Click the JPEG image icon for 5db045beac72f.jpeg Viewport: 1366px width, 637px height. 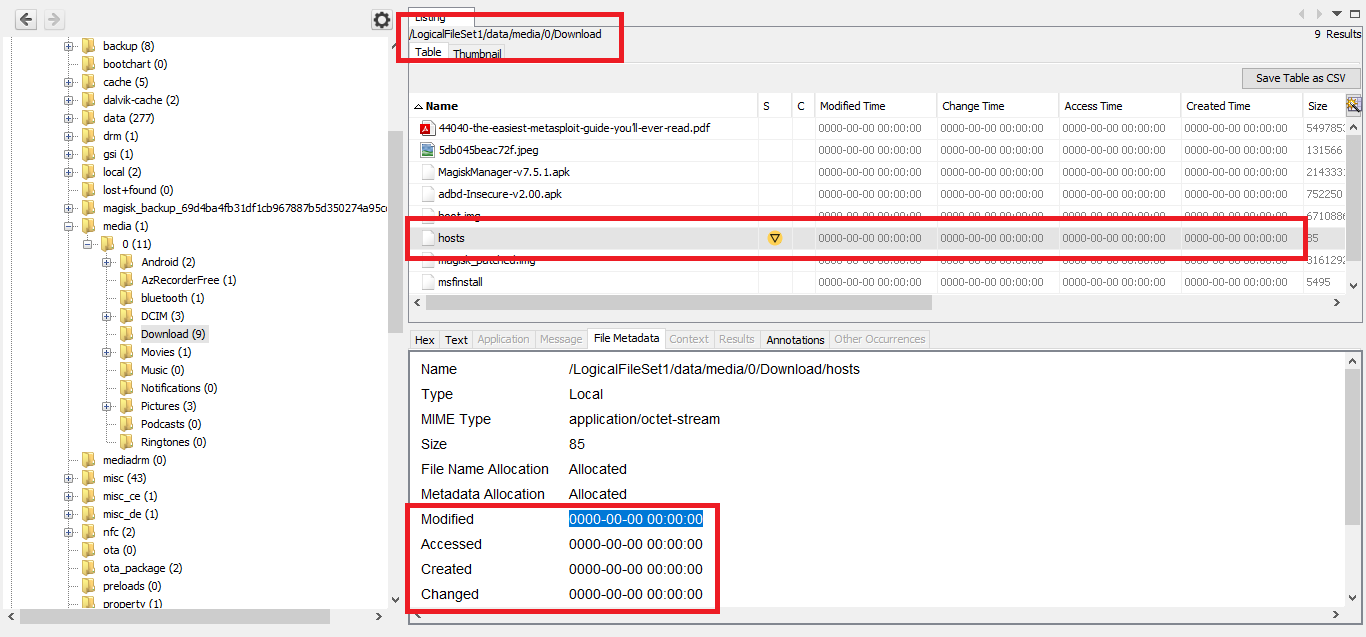427,150
